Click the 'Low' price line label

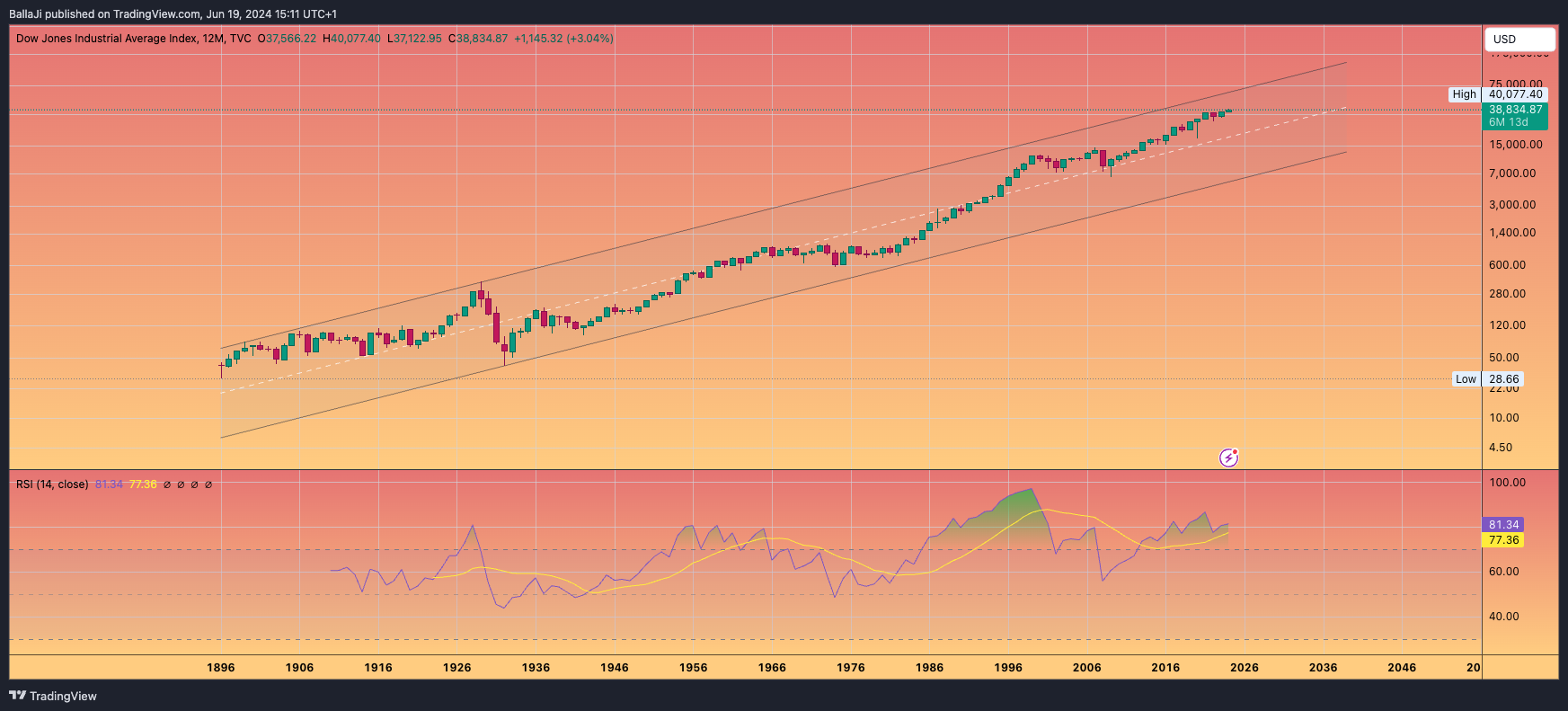point(1466,379)
